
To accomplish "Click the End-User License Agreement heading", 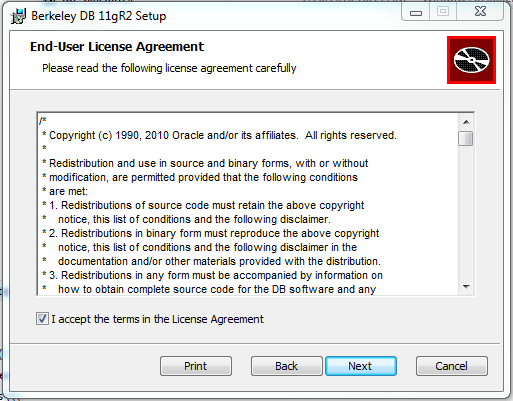I will pyautogui.click(x=117, y=47).
